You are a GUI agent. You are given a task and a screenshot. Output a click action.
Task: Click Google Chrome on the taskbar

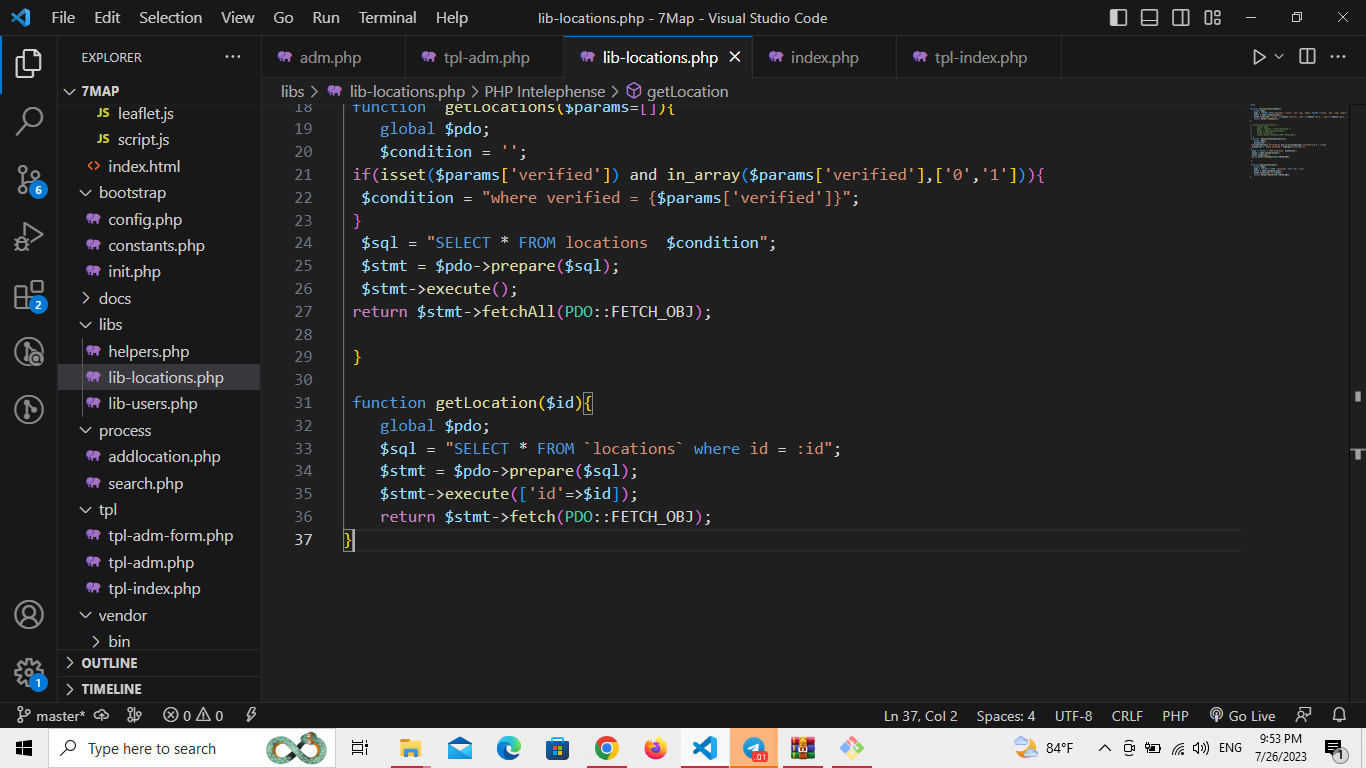point(606,747)
